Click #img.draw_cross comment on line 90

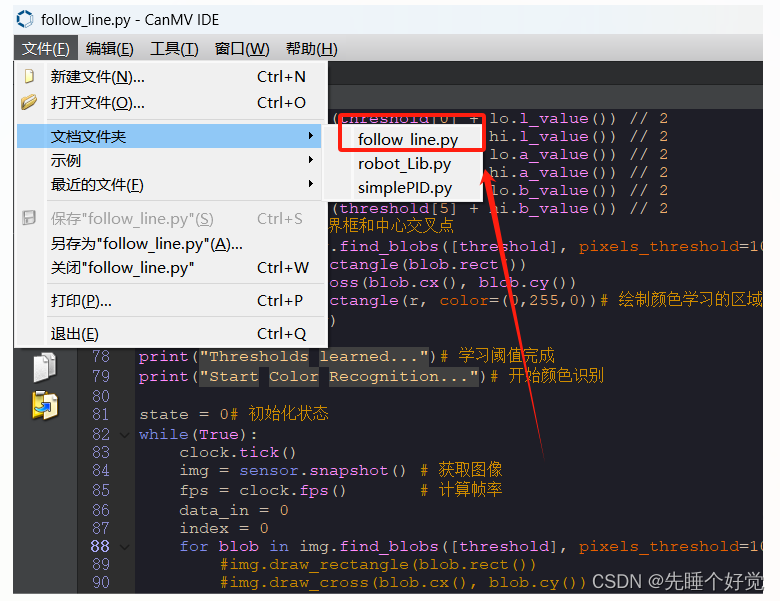coord(403,583)
